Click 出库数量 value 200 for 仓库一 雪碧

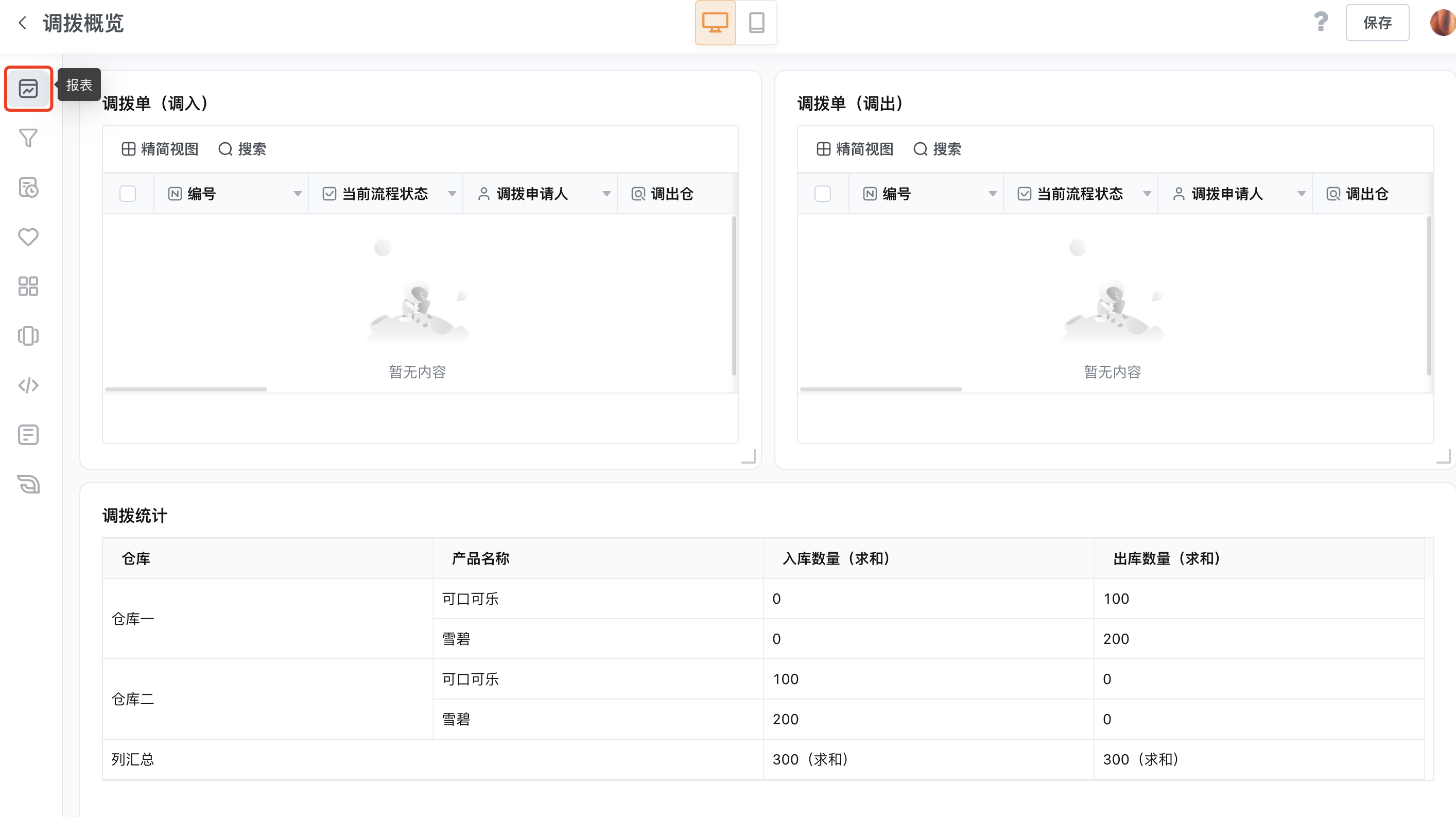click(x=1259, y=639)
